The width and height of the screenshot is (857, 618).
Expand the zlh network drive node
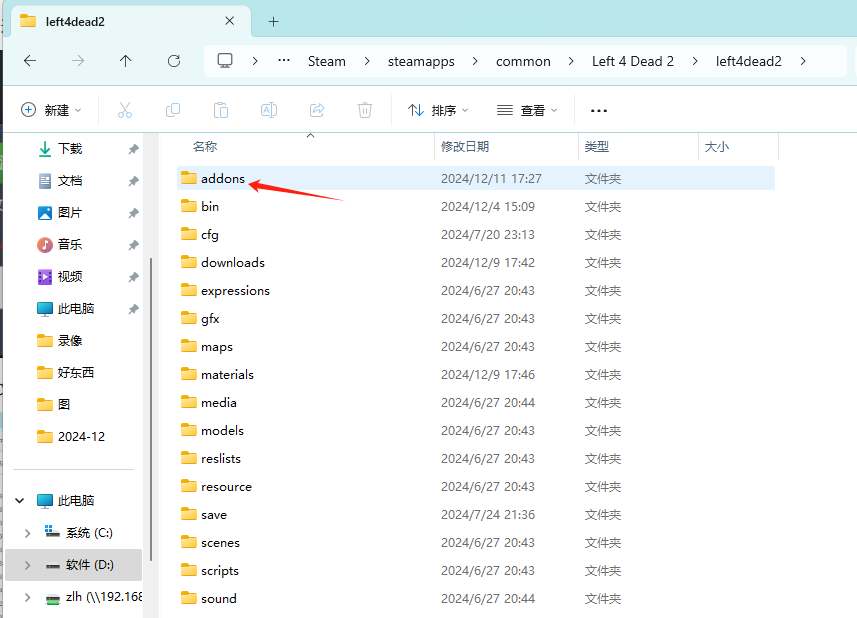(x=27, y=597)
